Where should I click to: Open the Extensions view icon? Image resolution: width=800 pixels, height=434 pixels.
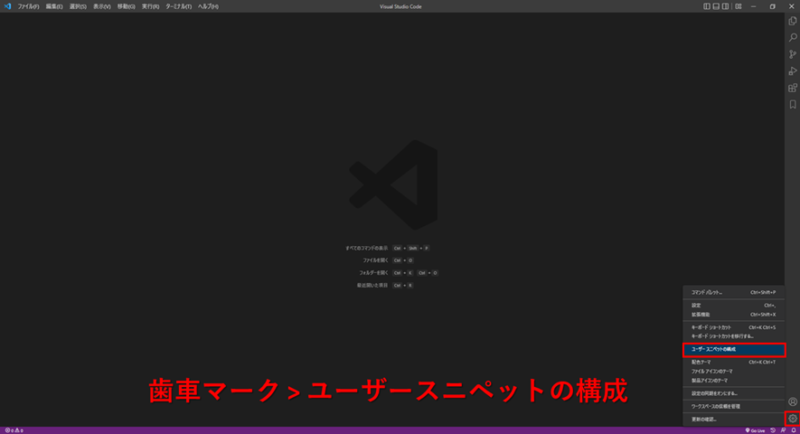[792, 87]
